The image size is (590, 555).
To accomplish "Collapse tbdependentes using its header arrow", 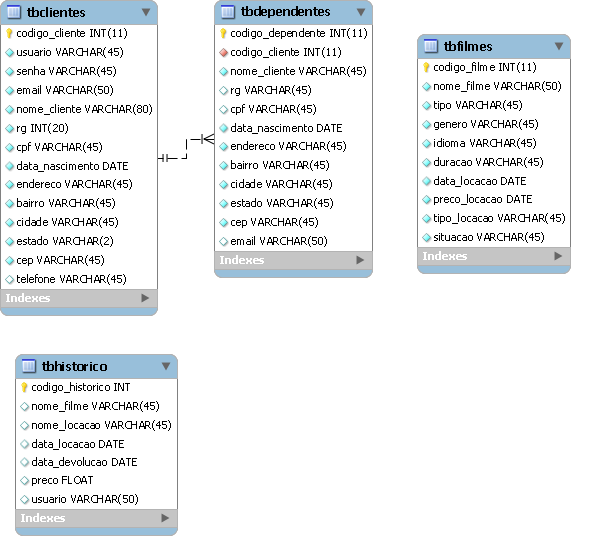I will point(360,12).
